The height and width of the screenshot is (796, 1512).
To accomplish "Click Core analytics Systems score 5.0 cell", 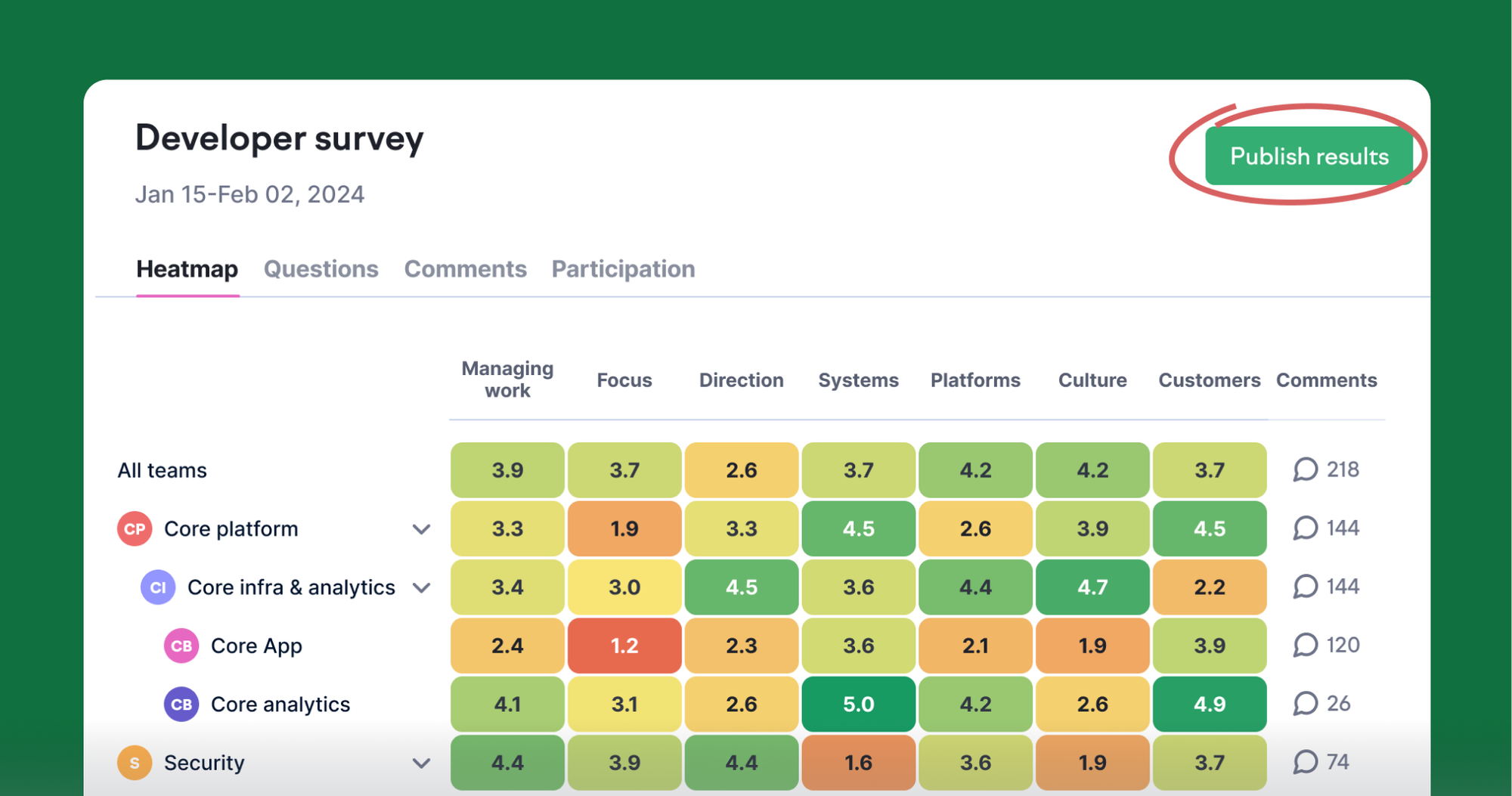I will [x=858, y=705].
